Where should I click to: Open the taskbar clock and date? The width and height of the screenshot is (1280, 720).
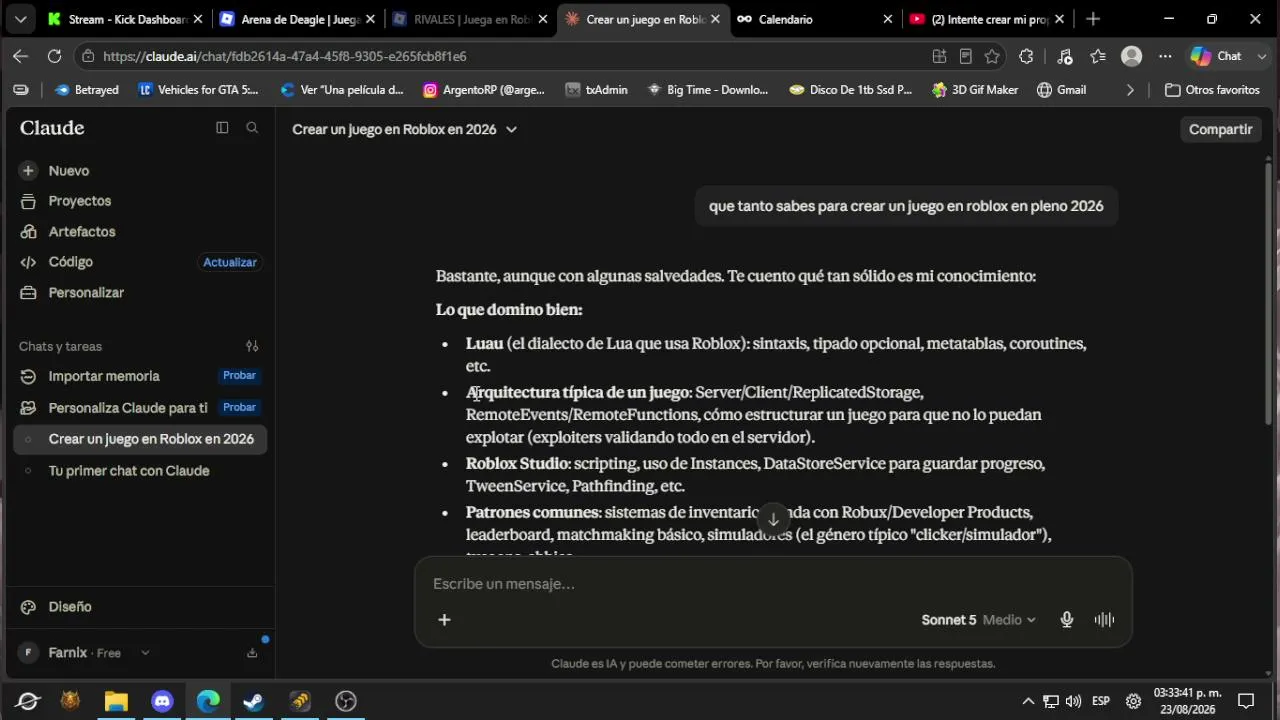1188,701
